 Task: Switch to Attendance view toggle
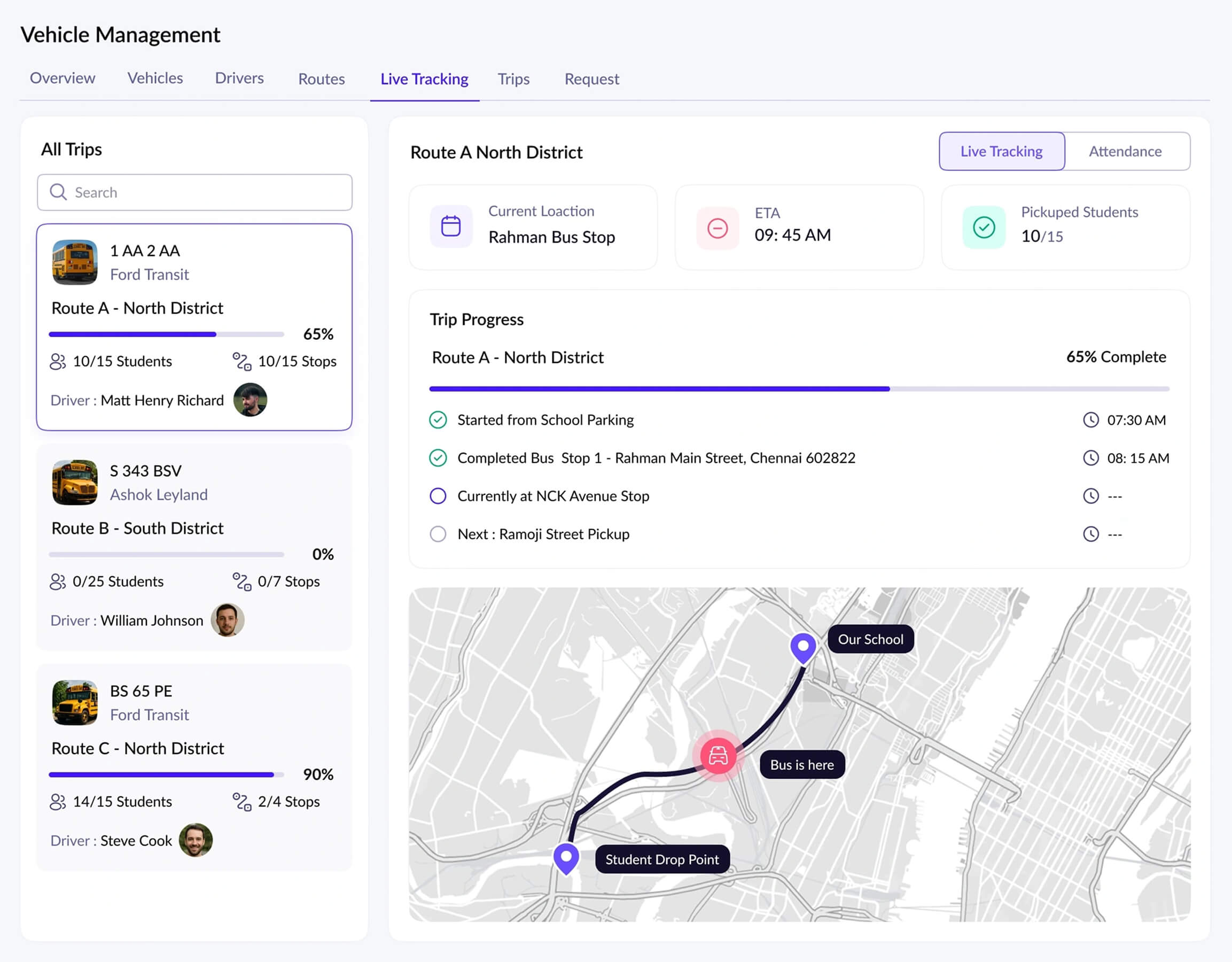[x=1125, y=151]
